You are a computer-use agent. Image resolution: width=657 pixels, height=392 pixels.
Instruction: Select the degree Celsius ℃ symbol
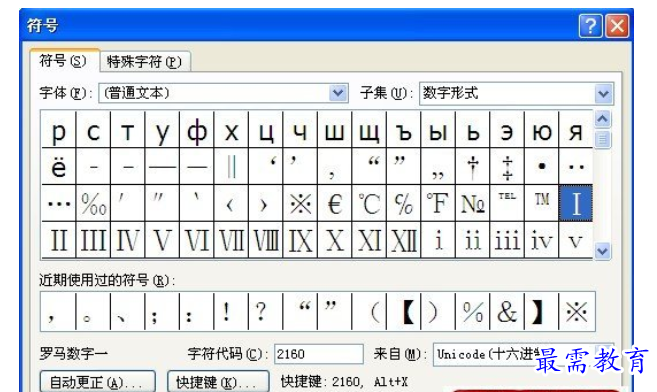click(x=369, y=204)
